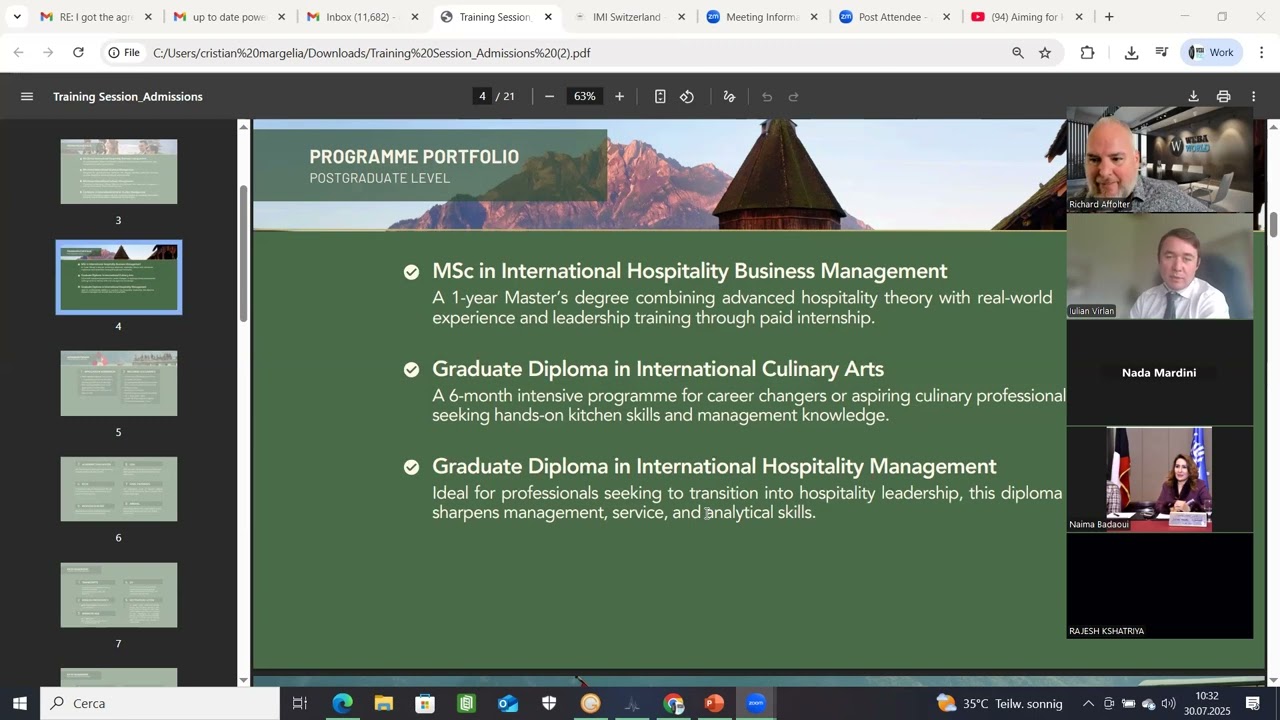Open the weather widget showing 35°C

[998, 704]
